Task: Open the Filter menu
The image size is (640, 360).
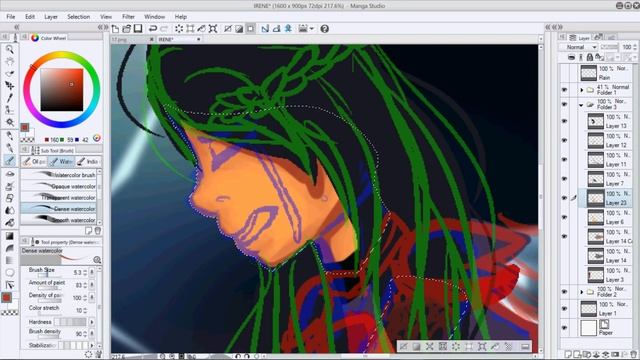Action: 129,17
